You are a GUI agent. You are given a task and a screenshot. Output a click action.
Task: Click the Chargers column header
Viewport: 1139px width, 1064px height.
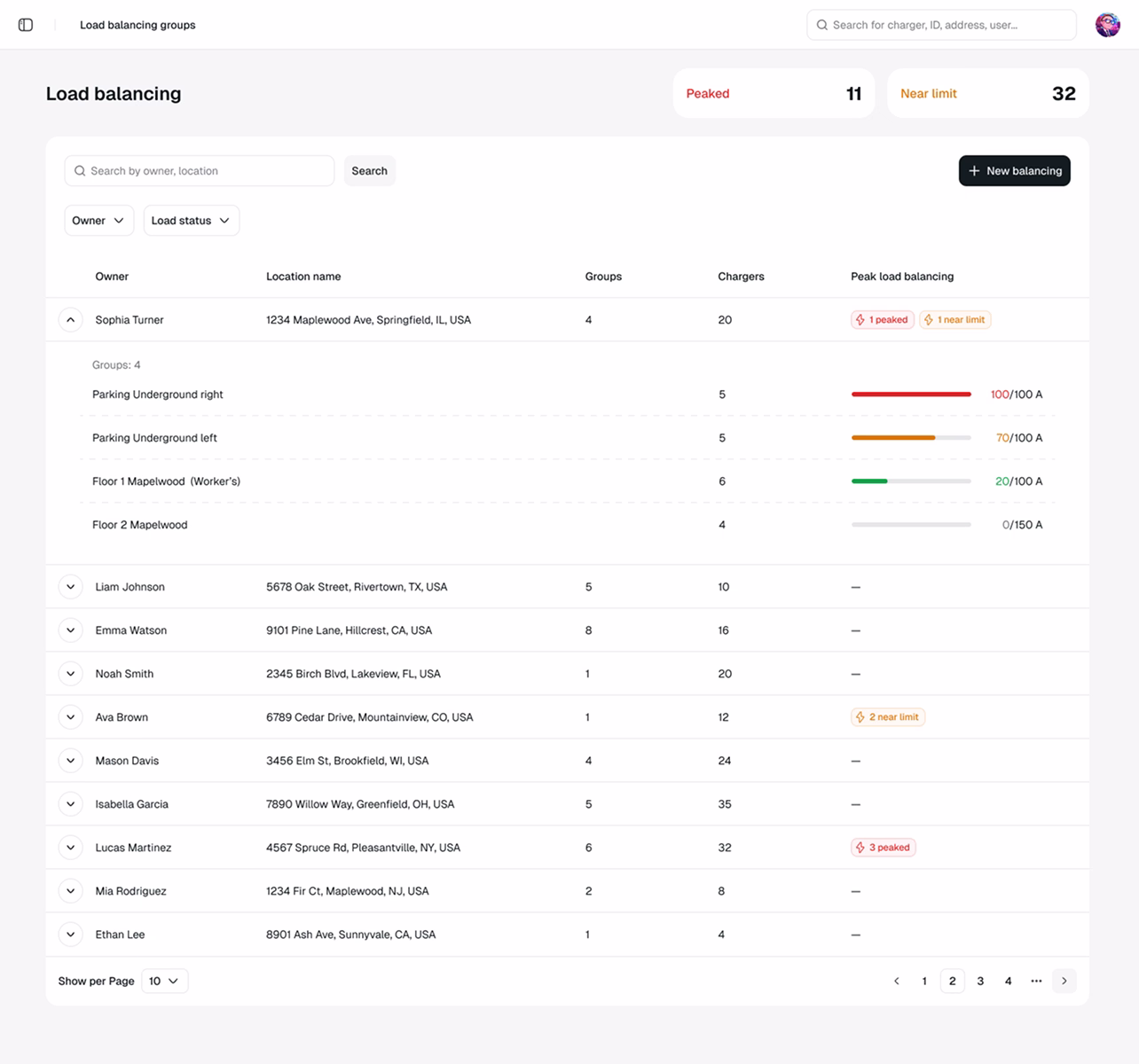[741, 277]
